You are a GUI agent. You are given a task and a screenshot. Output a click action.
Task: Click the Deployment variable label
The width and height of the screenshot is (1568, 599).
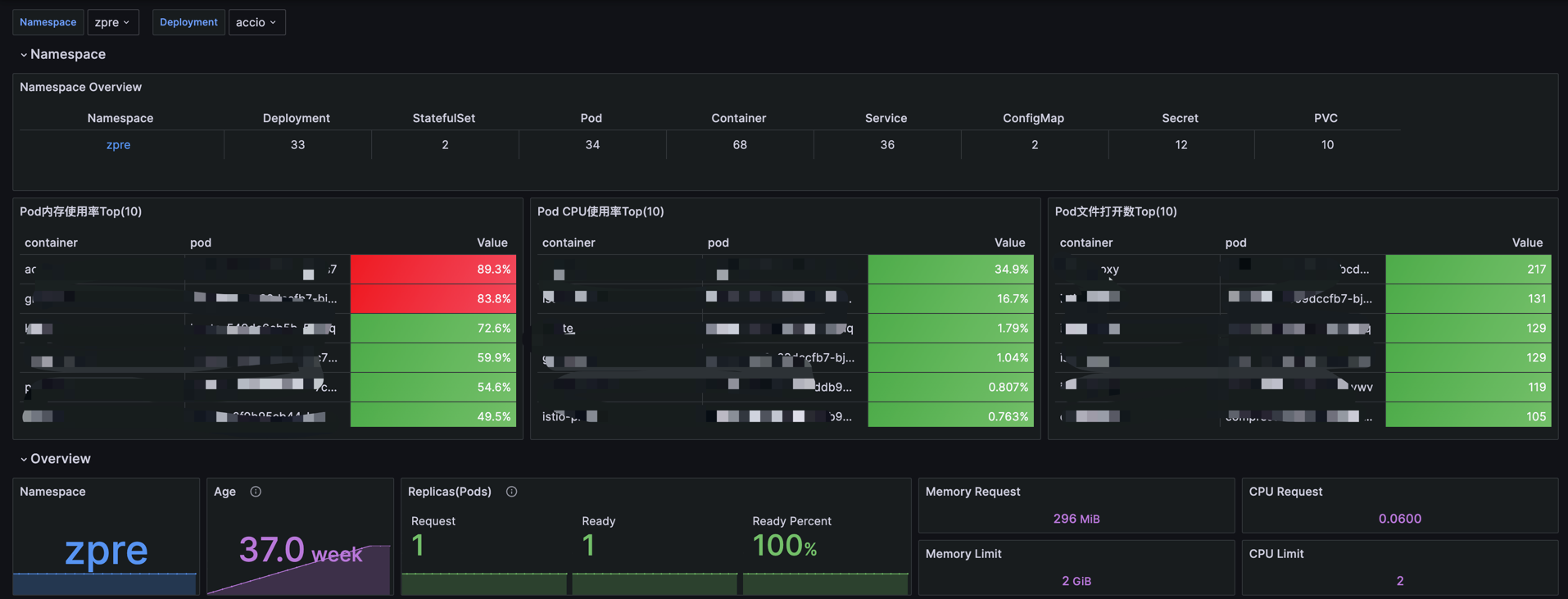click(x=188, y=22)
